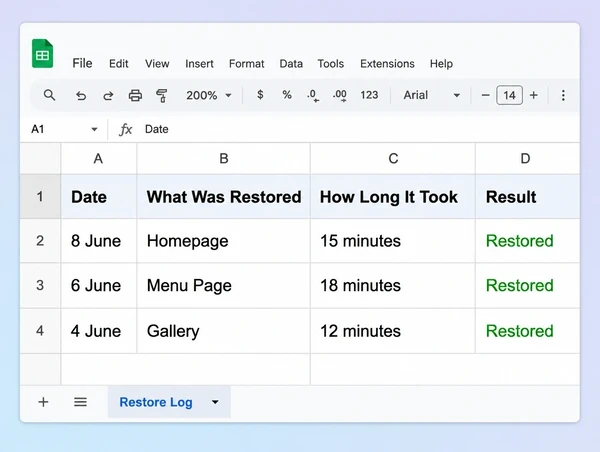
Task: Open the Format menu
Action: click(x=246, y=64)
